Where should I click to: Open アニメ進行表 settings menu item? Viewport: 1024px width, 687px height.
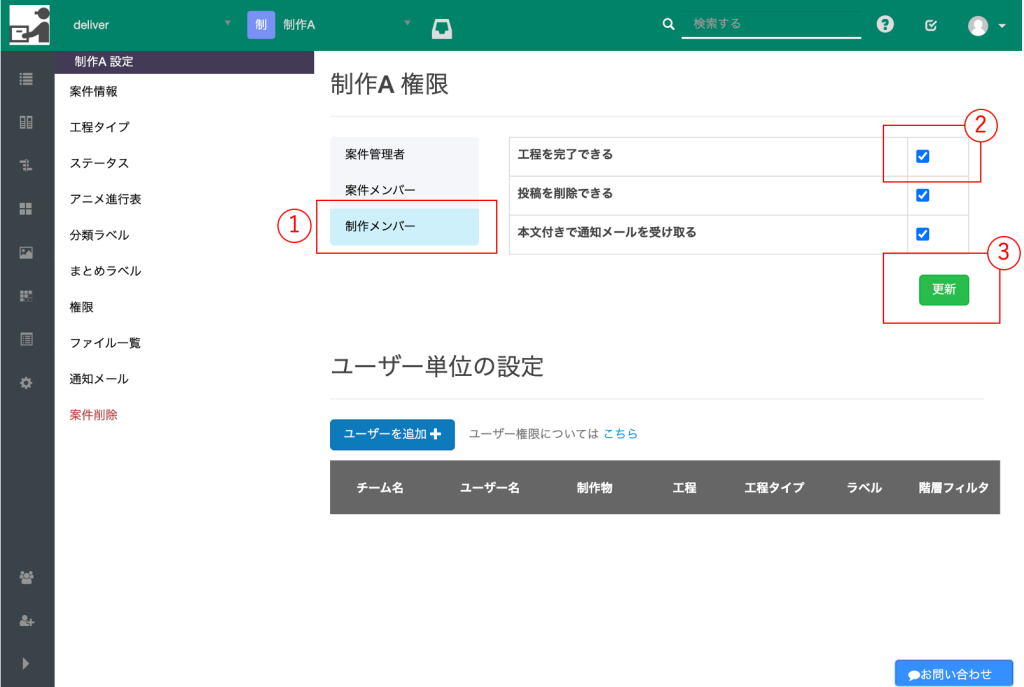coord(105,199)
